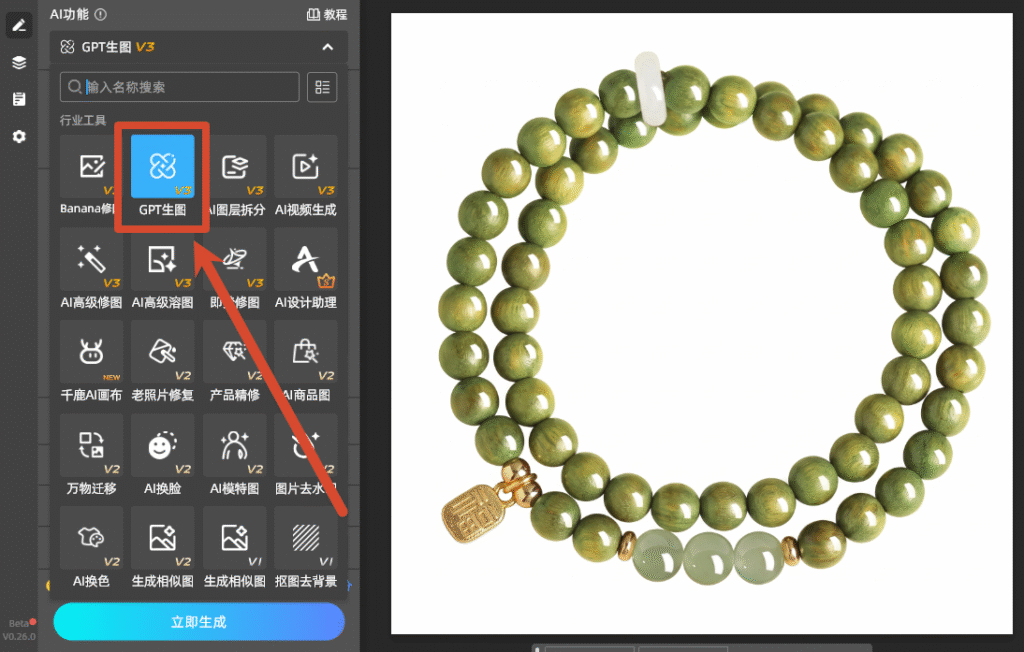
Task: Select the Banana修图 tool
Action: 91,176
